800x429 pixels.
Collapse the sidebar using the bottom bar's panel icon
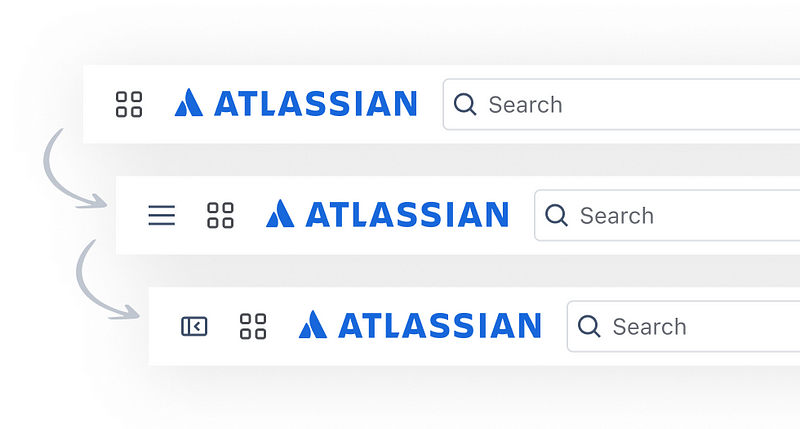pos(194,326)
